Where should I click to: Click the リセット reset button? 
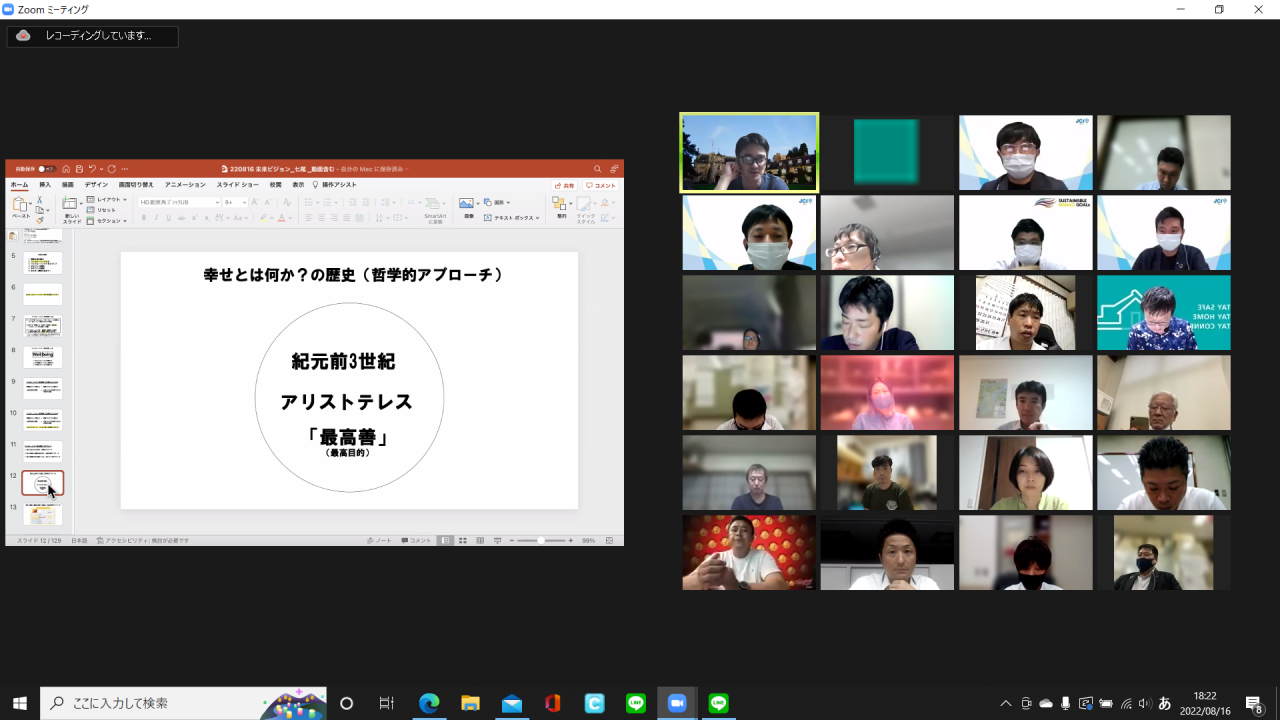pyautogui.click(x=101, y=210)
